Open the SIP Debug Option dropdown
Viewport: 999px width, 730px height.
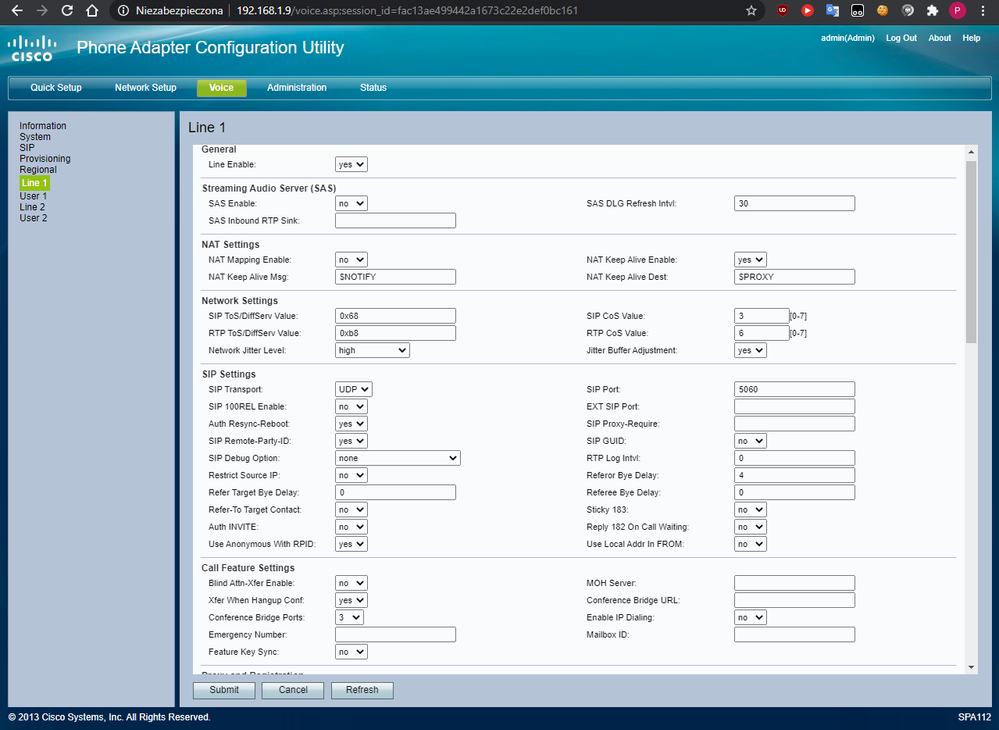(397, 458)
